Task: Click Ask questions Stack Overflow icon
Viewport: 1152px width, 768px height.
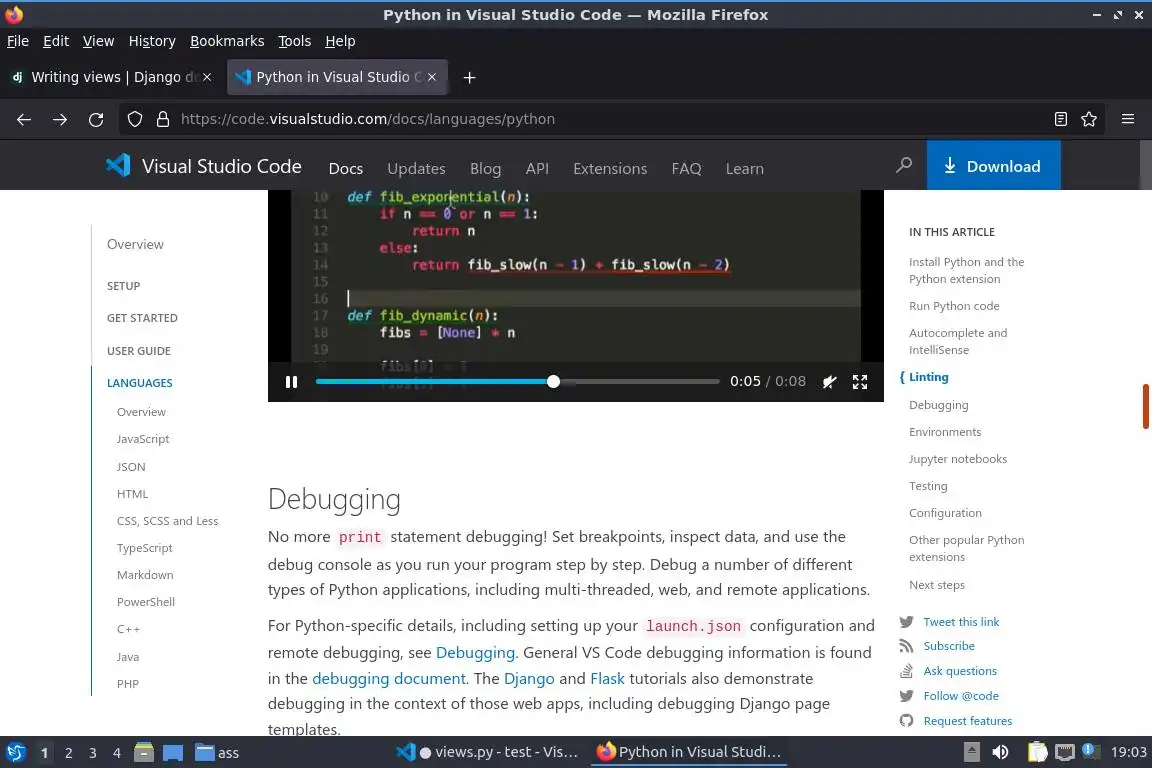Action: 907,671
